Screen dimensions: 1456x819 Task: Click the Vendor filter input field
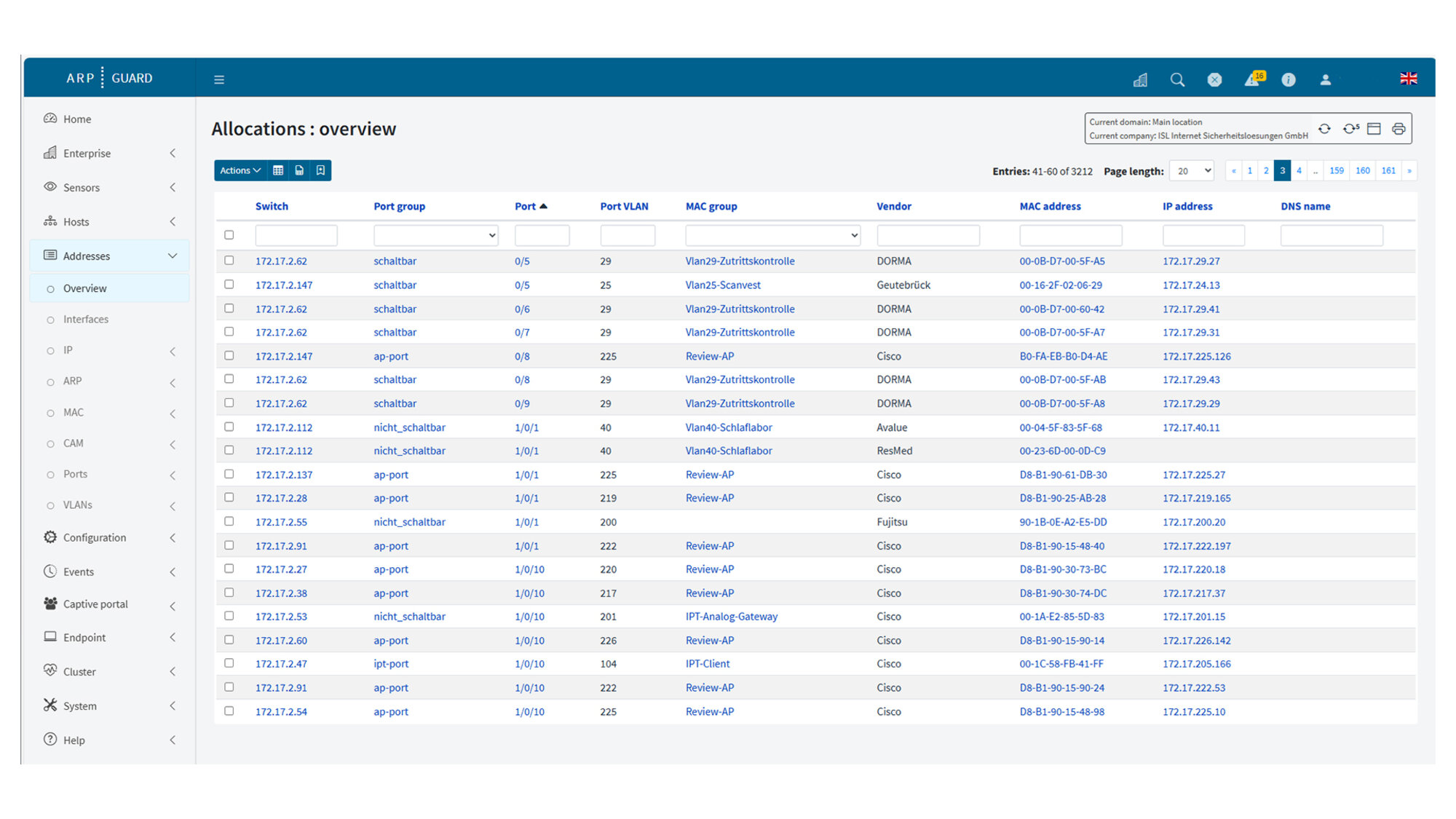click(x=927, y=235)
